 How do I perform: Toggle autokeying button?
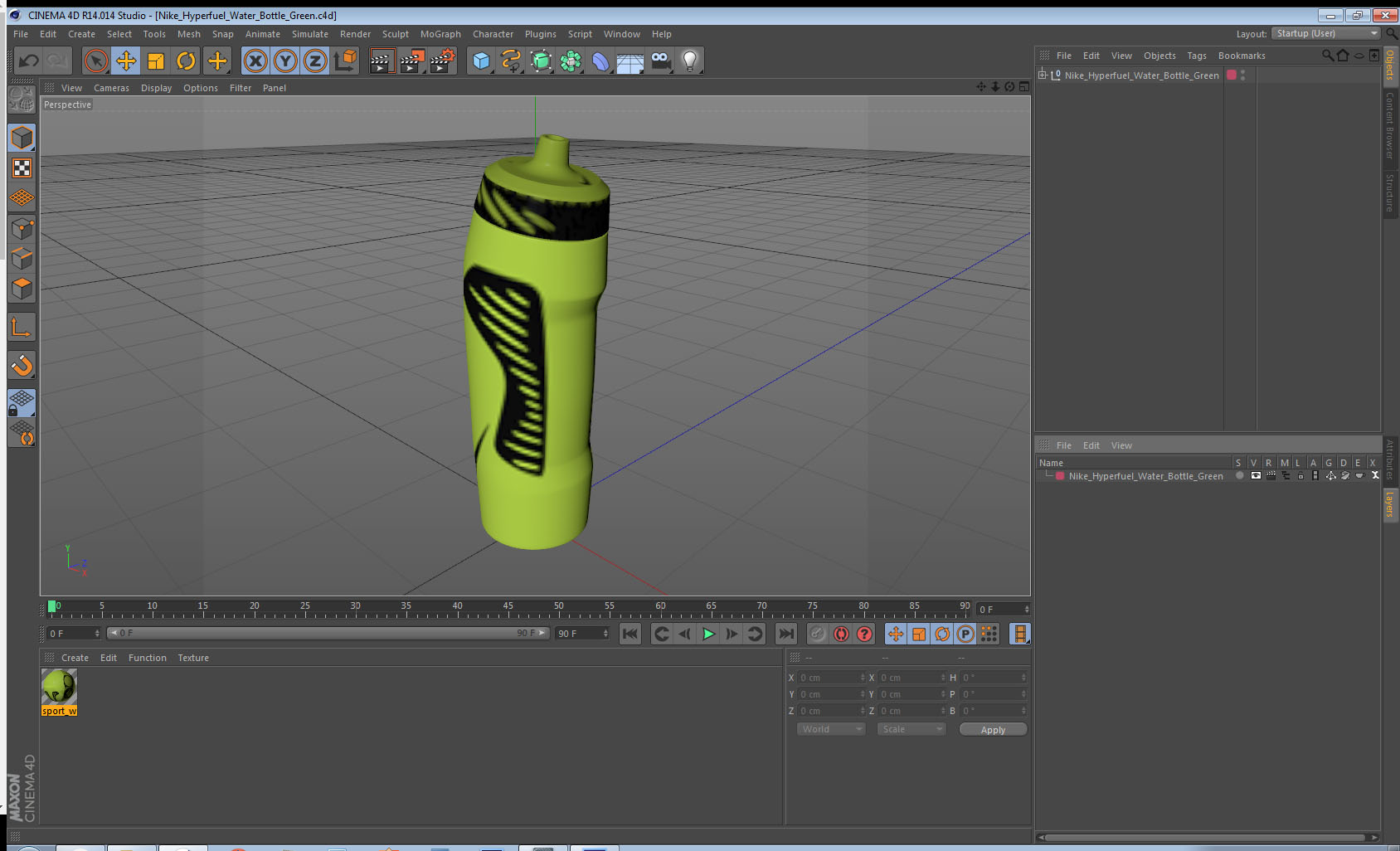(841, 635)
